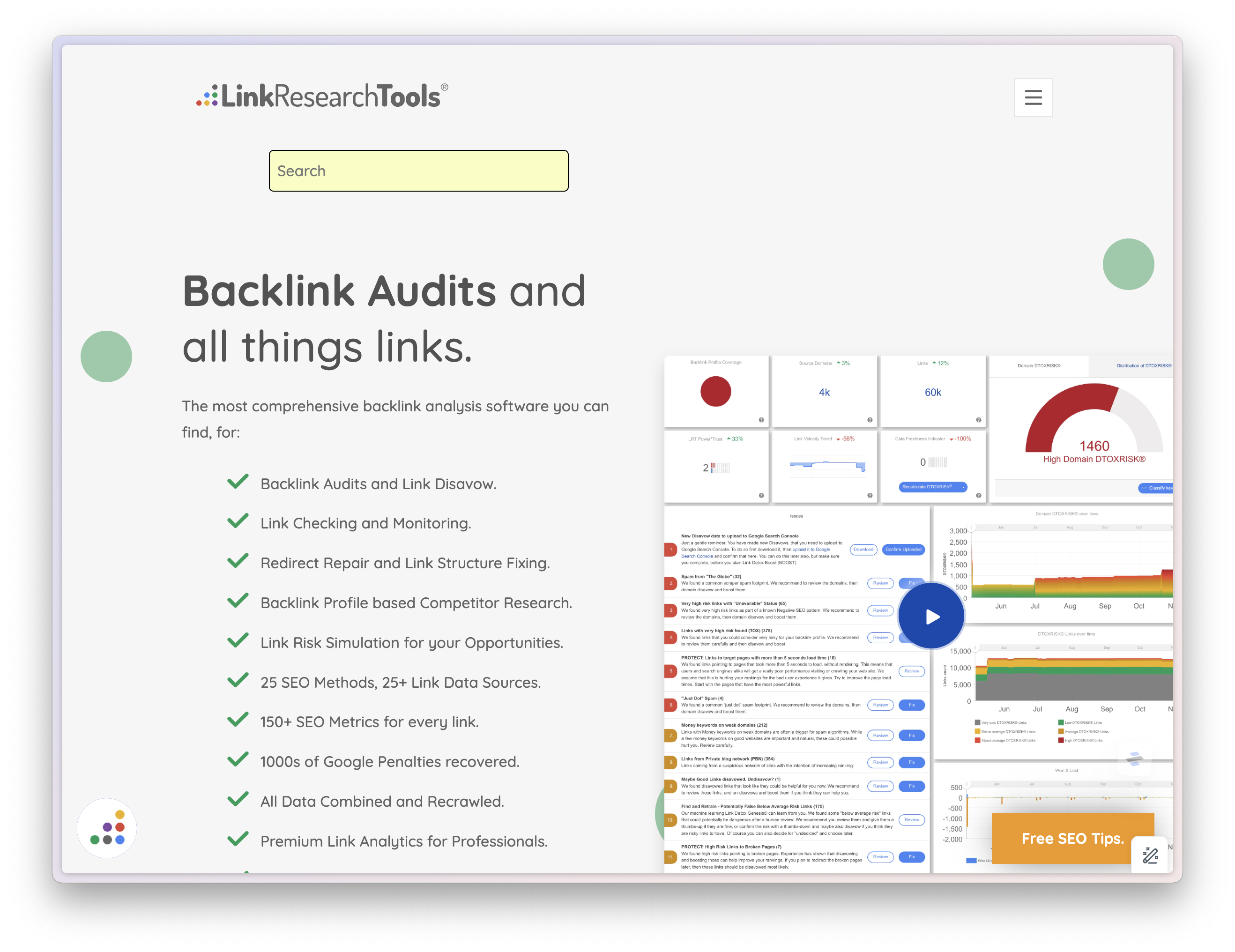This screenshot has width=1235, height=952.
Task: Click "25 SEO Methods, 25+ Link Data Sources."
Action: [401, 682]
